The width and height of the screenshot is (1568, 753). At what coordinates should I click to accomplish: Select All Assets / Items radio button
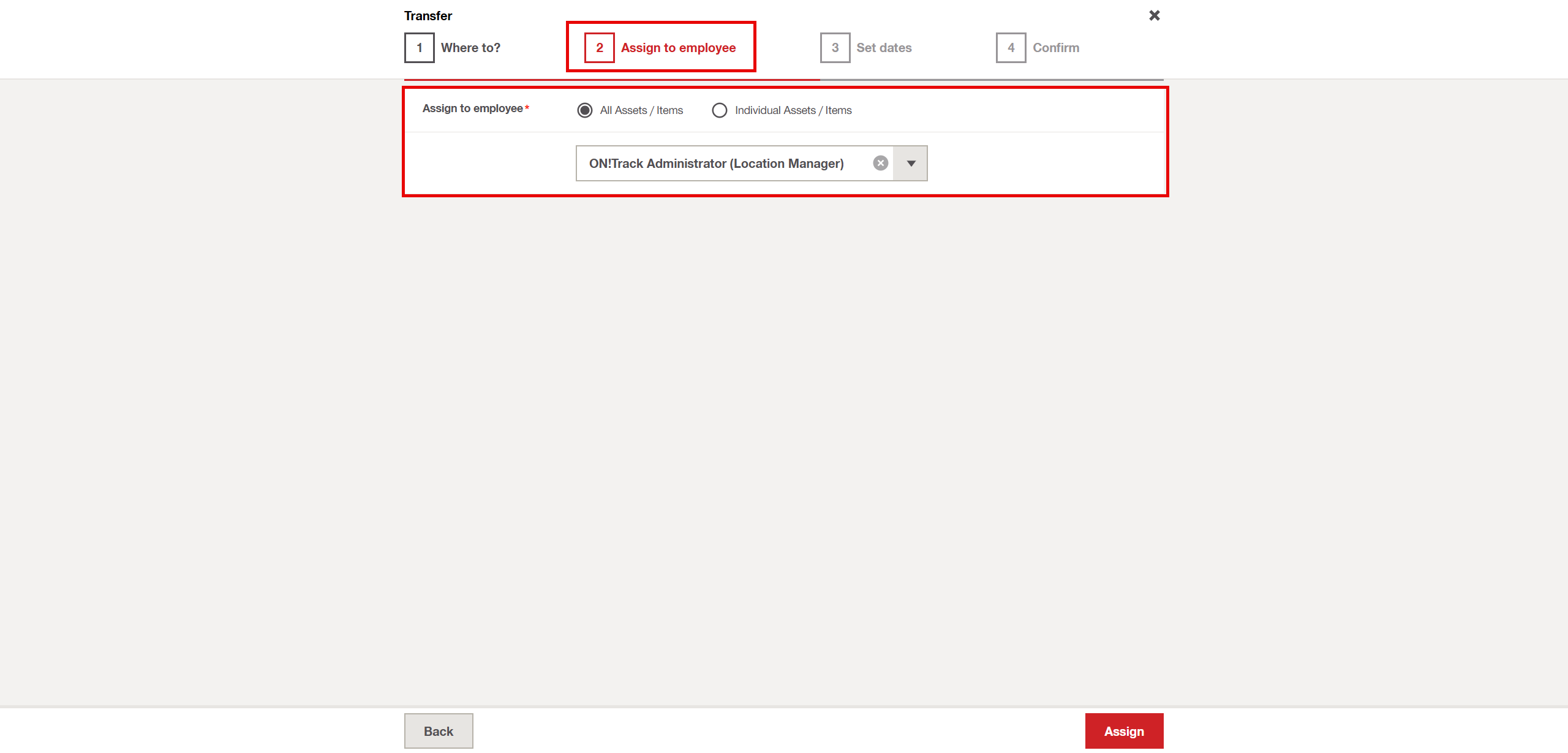click(x=585, y=110)
